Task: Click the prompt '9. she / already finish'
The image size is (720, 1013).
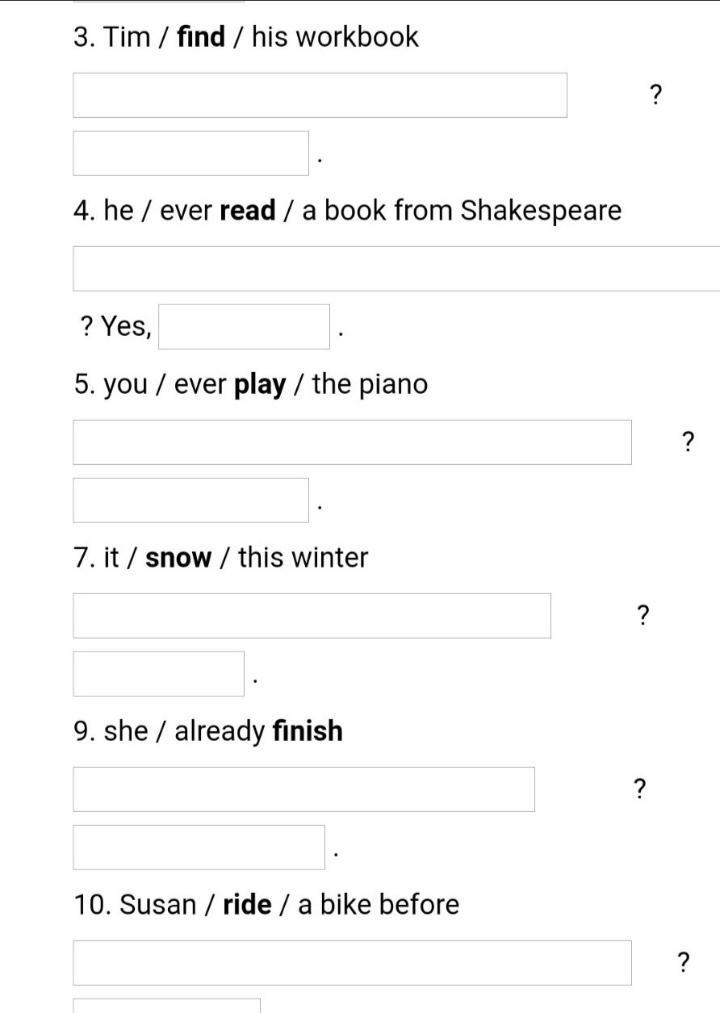Action: [208, 731]
